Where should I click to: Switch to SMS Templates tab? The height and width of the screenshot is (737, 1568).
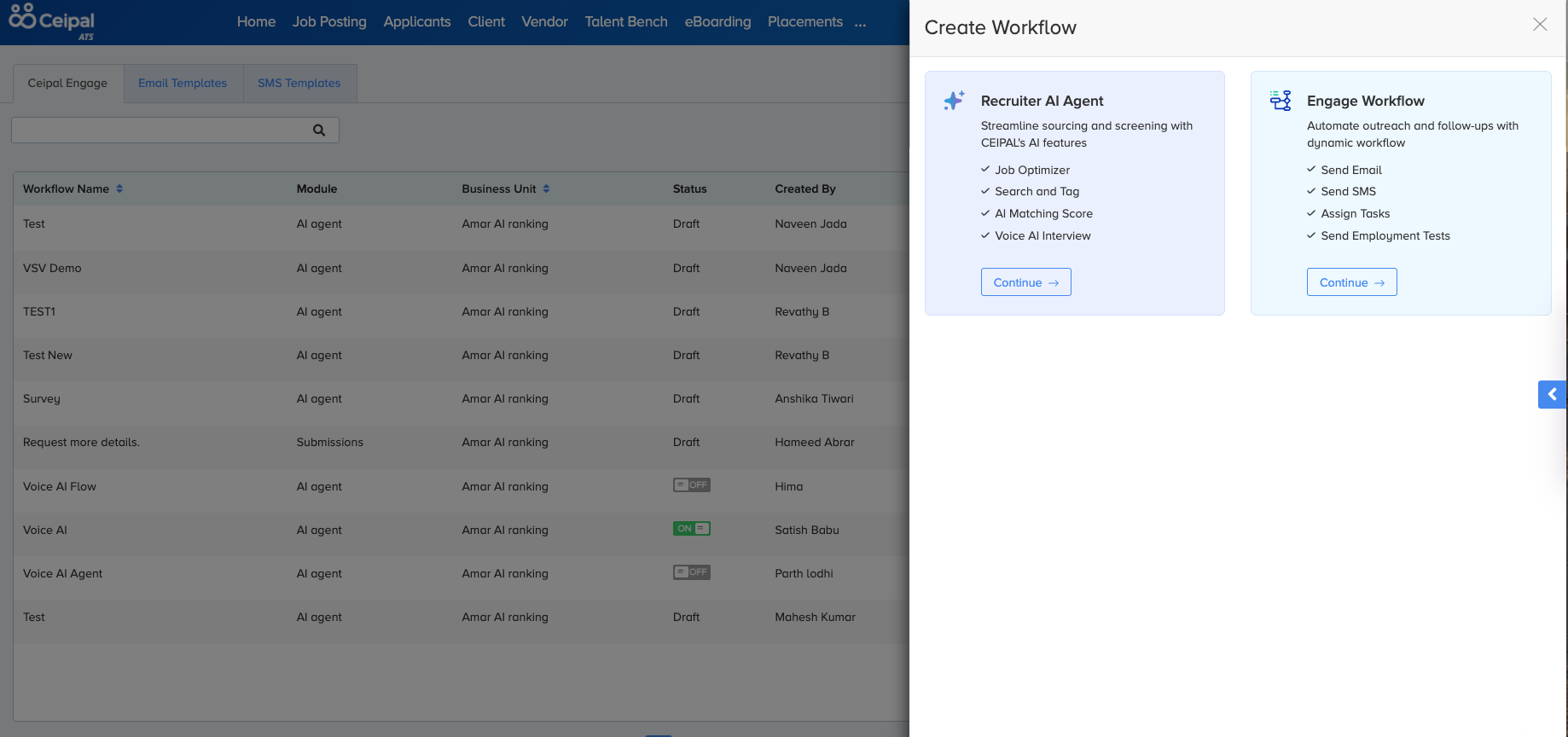point(299,83)
